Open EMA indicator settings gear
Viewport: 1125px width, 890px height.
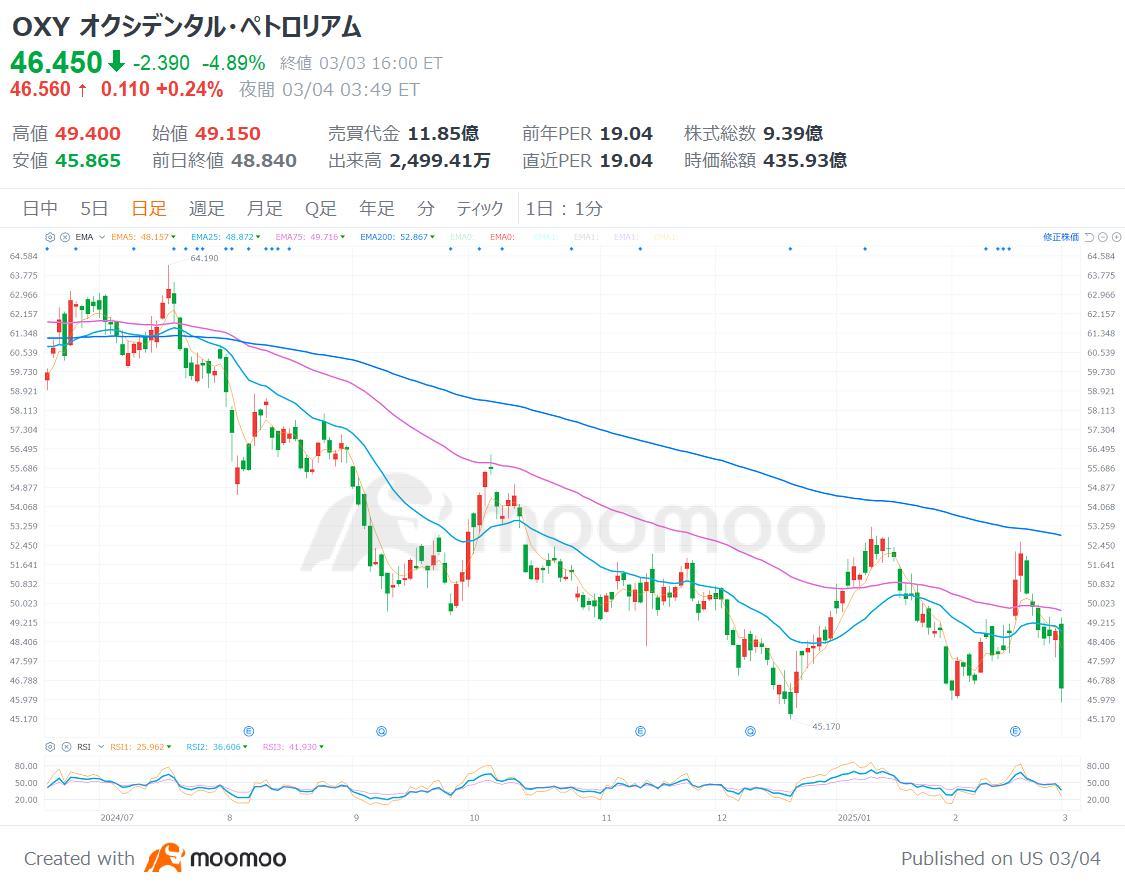[50, 237]
